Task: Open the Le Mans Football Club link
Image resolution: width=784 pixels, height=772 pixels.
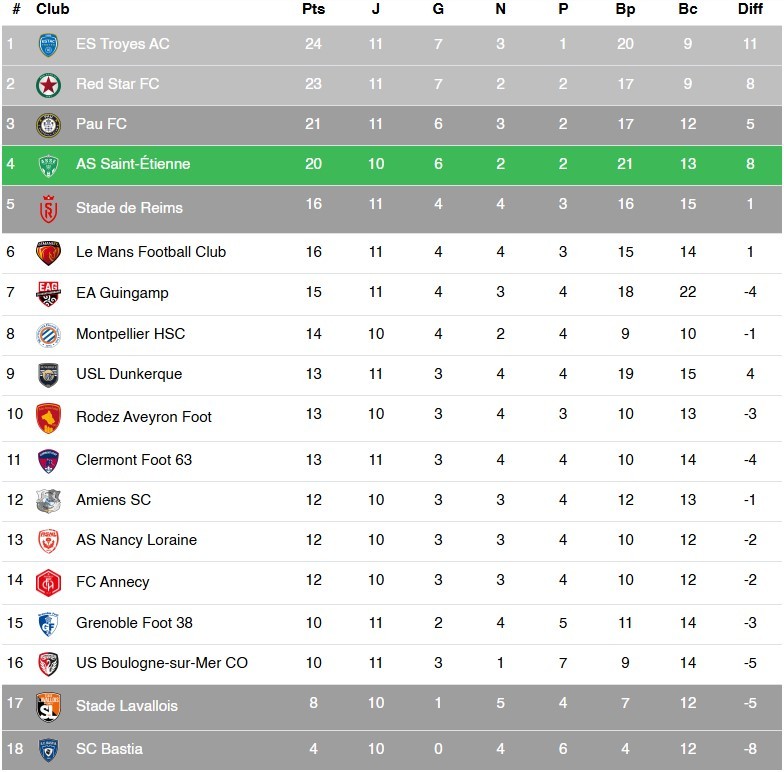Action: (x=151, y=252)
